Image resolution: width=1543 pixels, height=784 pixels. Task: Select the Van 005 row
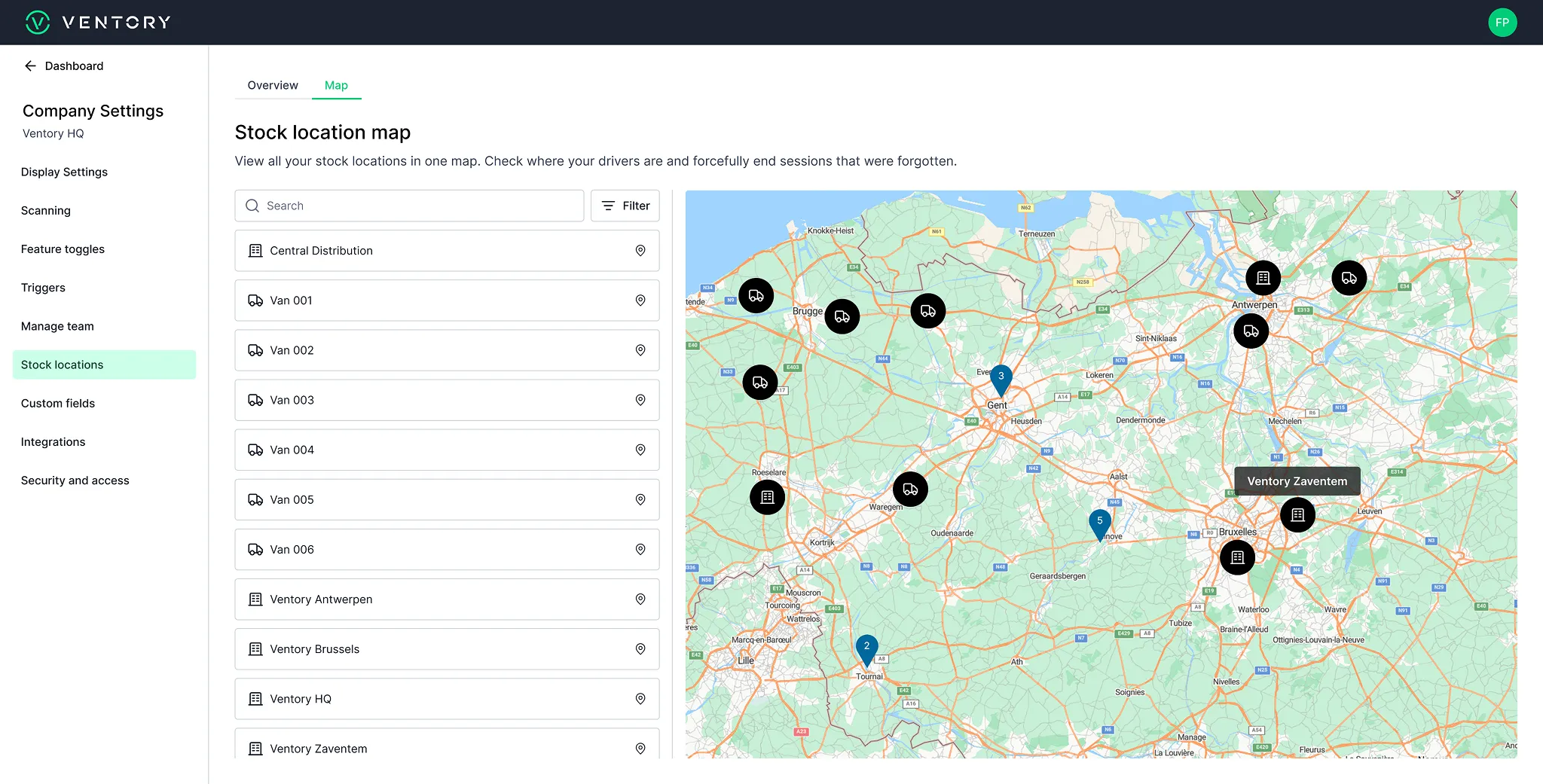[447, 499]
